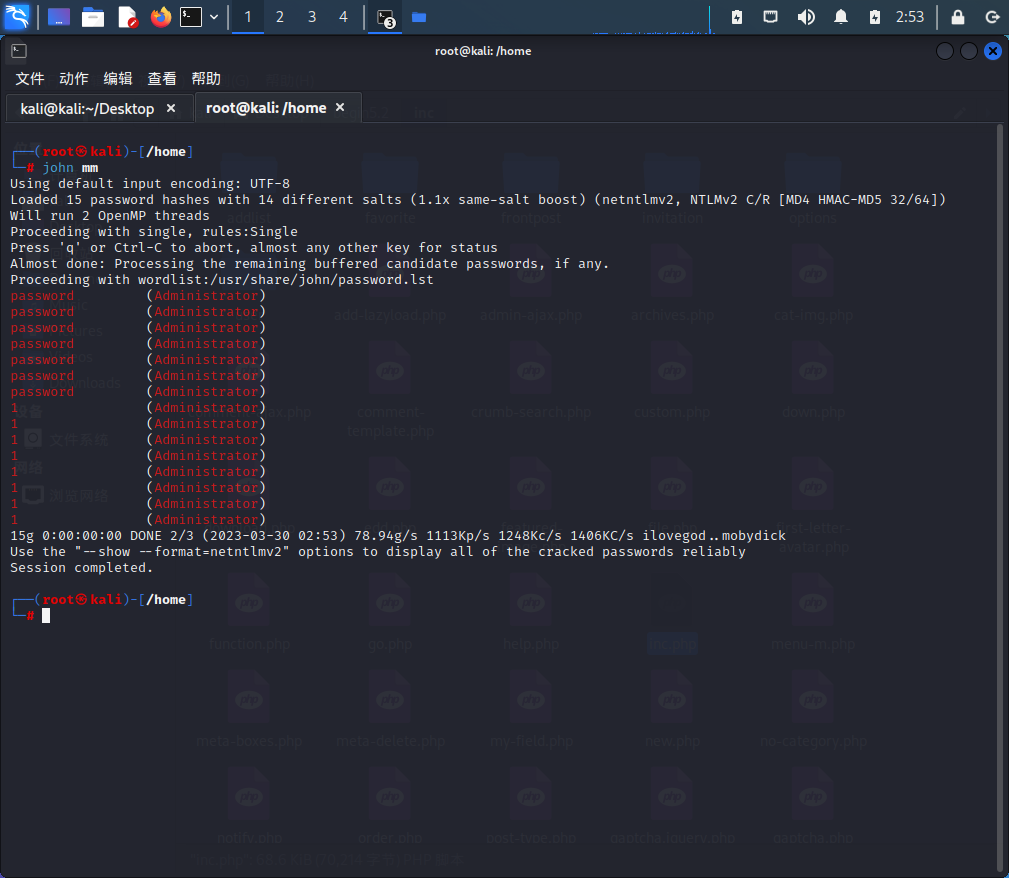Switch to workspace 3

coord(312,17)
